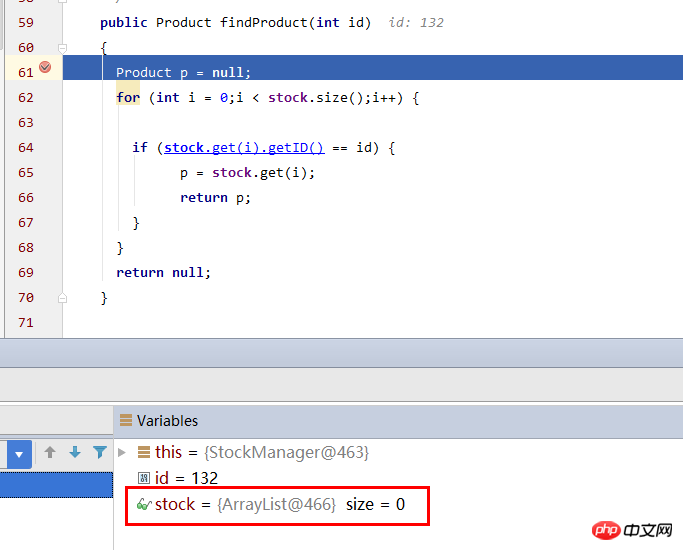Click the object icon next to this

pyautogui.click(x=144, y=452)
